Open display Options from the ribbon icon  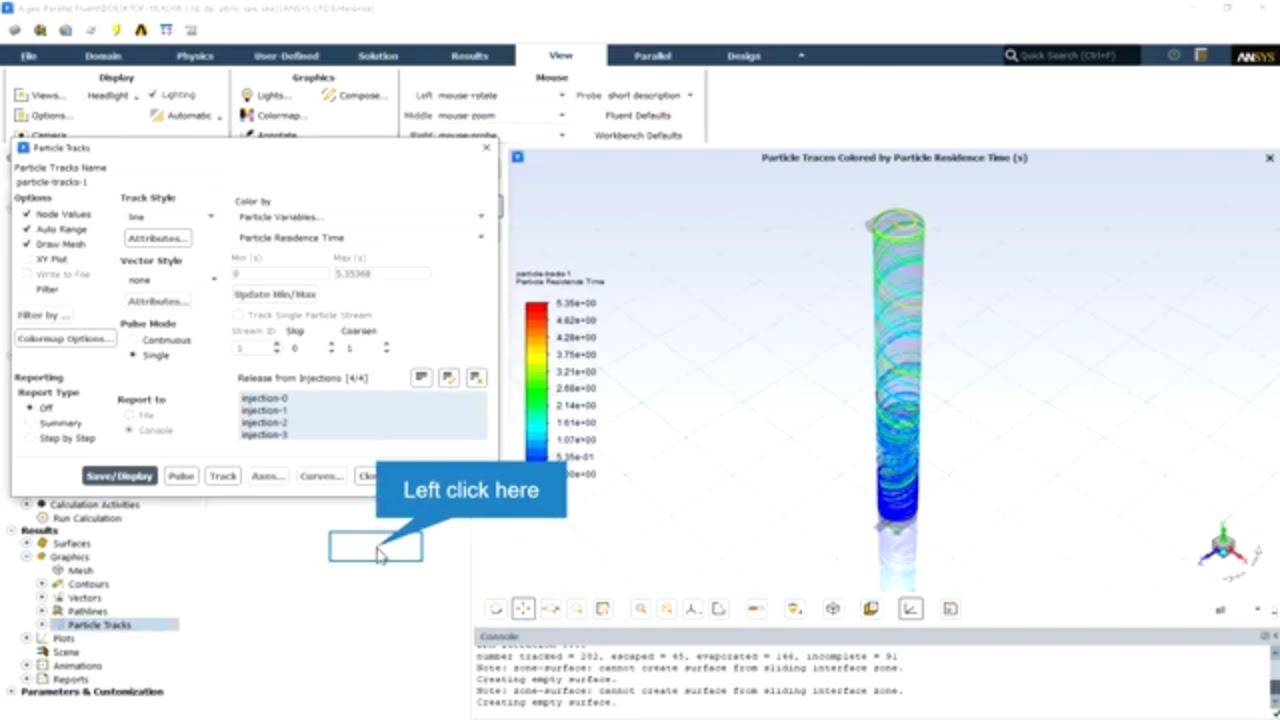[21, 115]
